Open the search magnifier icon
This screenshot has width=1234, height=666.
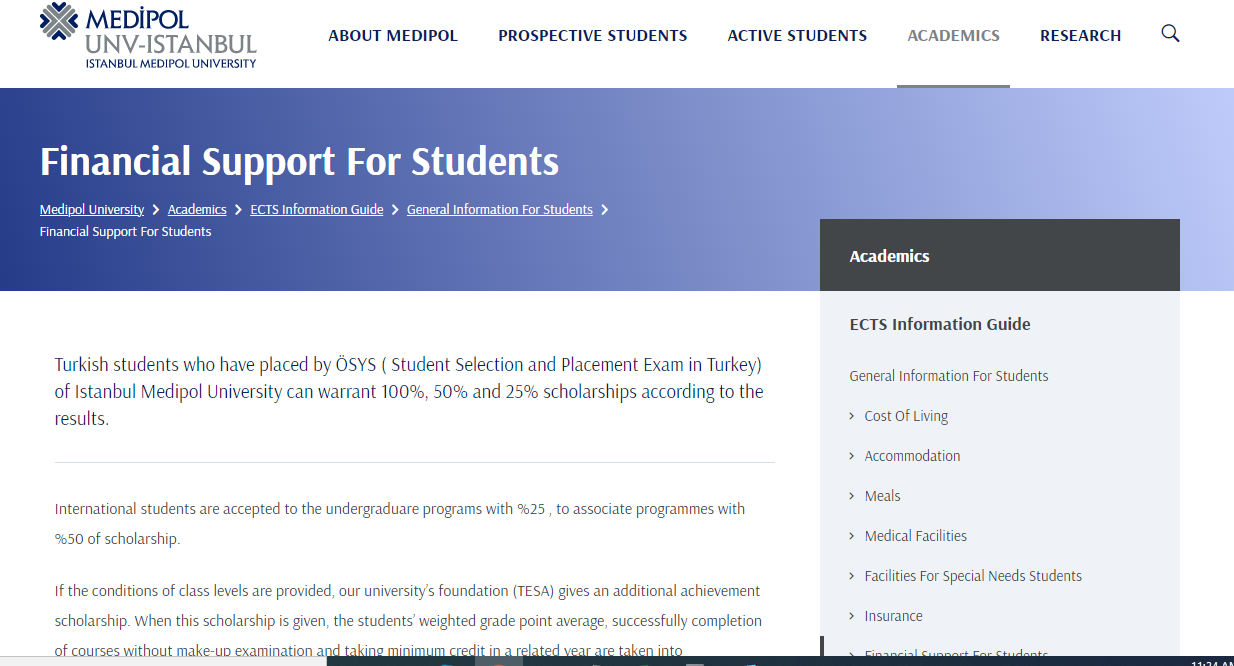coord(1170,34)
